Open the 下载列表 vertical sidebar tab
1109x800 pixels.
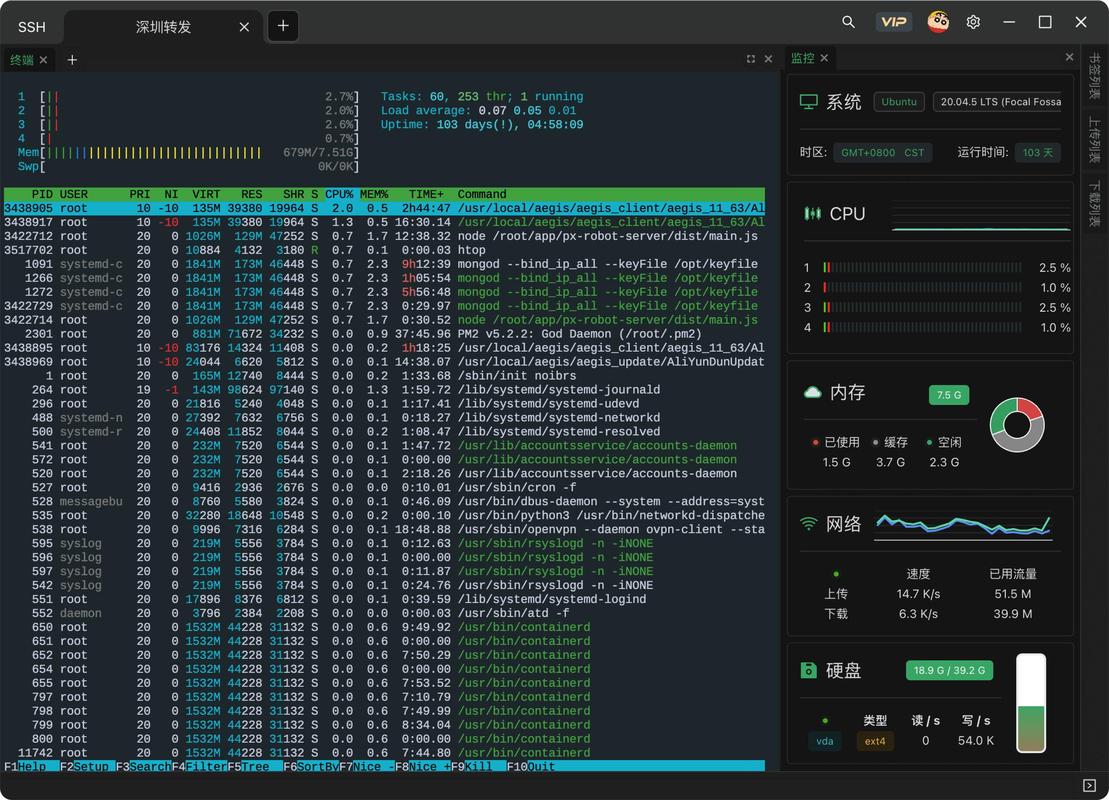[1095, 190]
